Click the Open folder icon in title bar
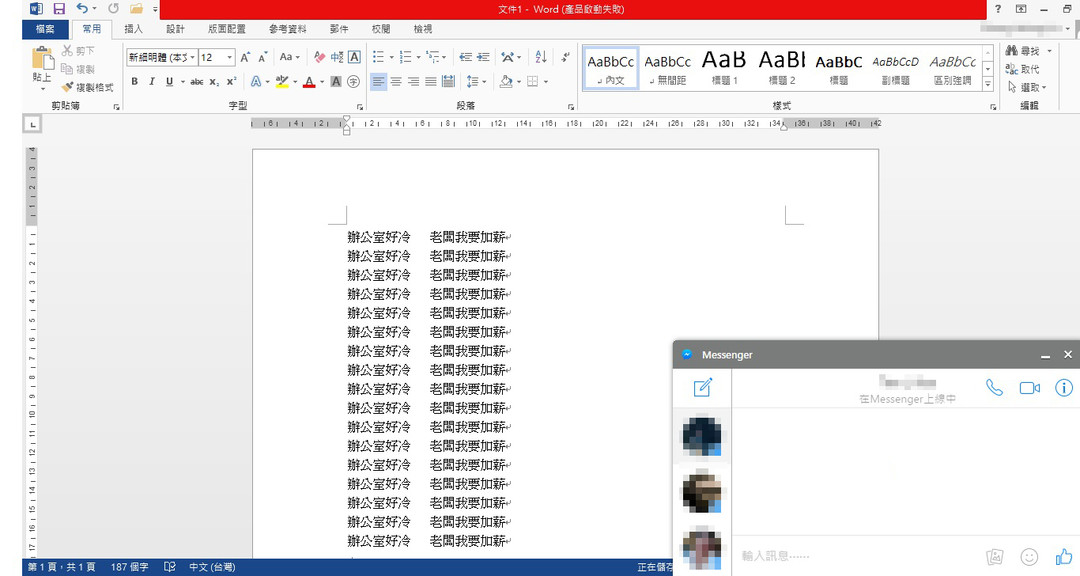1080x576 pixels. click(x=136, y=9)
